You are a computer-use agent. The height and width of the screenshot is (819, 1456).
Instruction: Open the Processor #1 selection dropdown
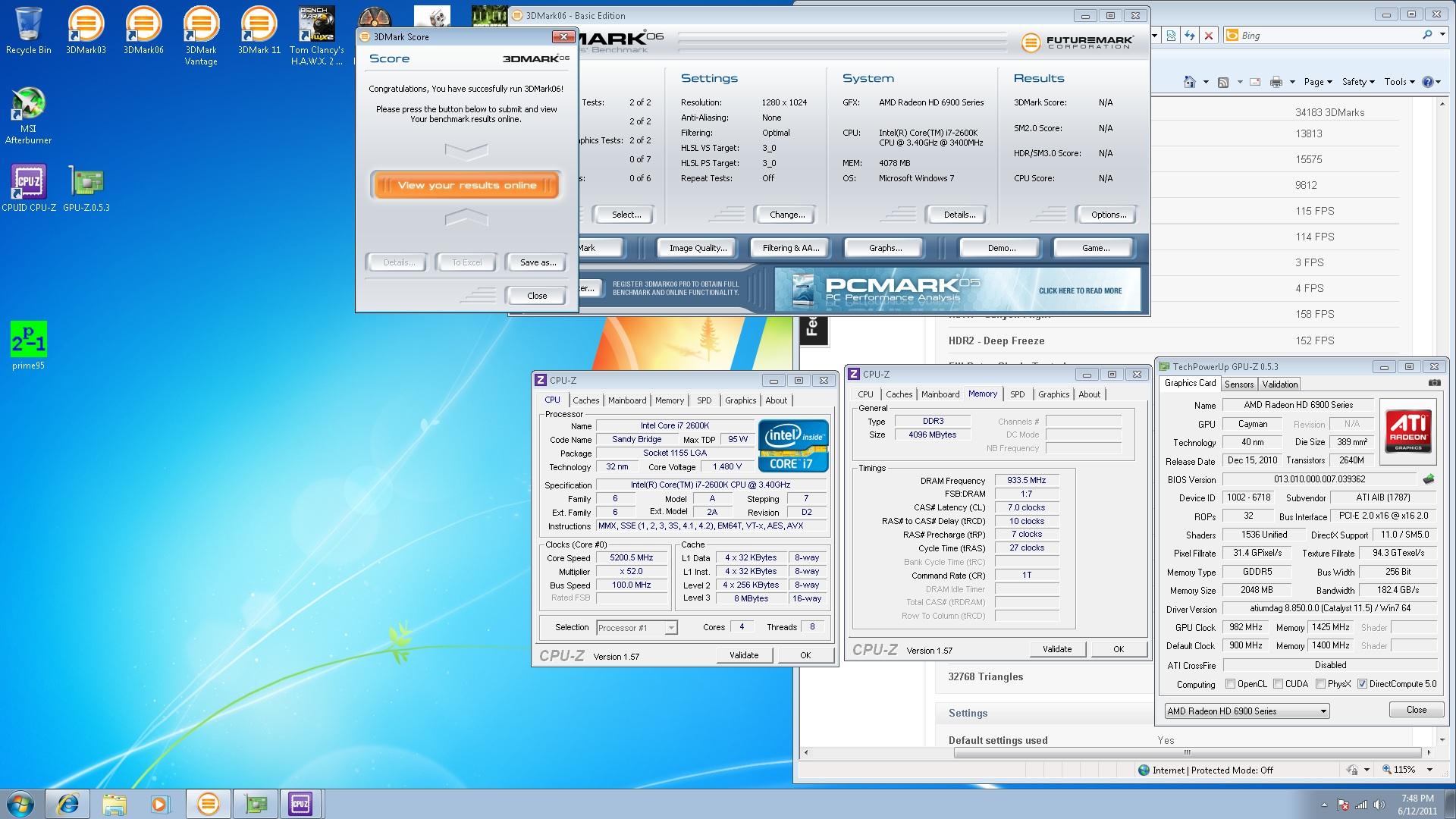tap(636, 628)
